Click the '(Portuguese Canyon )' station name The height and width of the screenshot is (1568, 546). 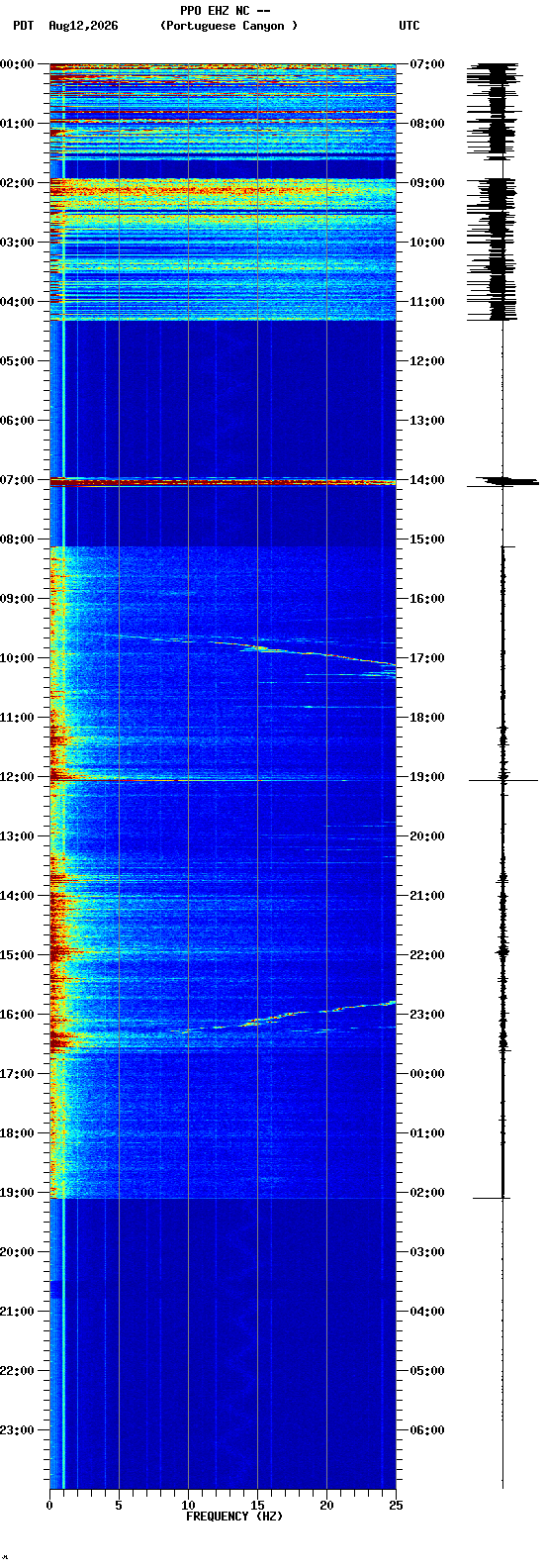(228, 27)
